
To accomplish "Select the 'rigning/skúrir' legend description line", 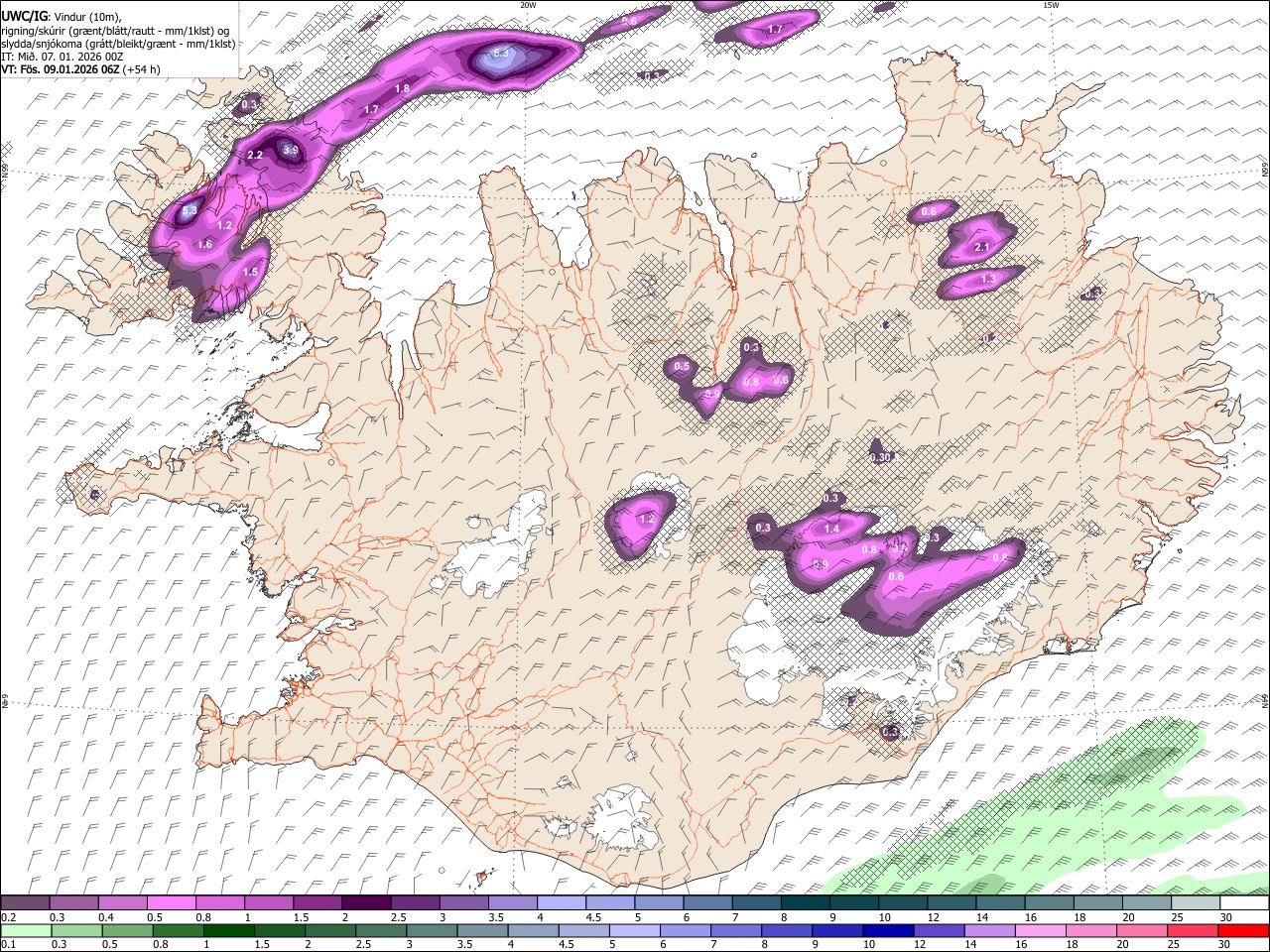I will pos(115,30).
